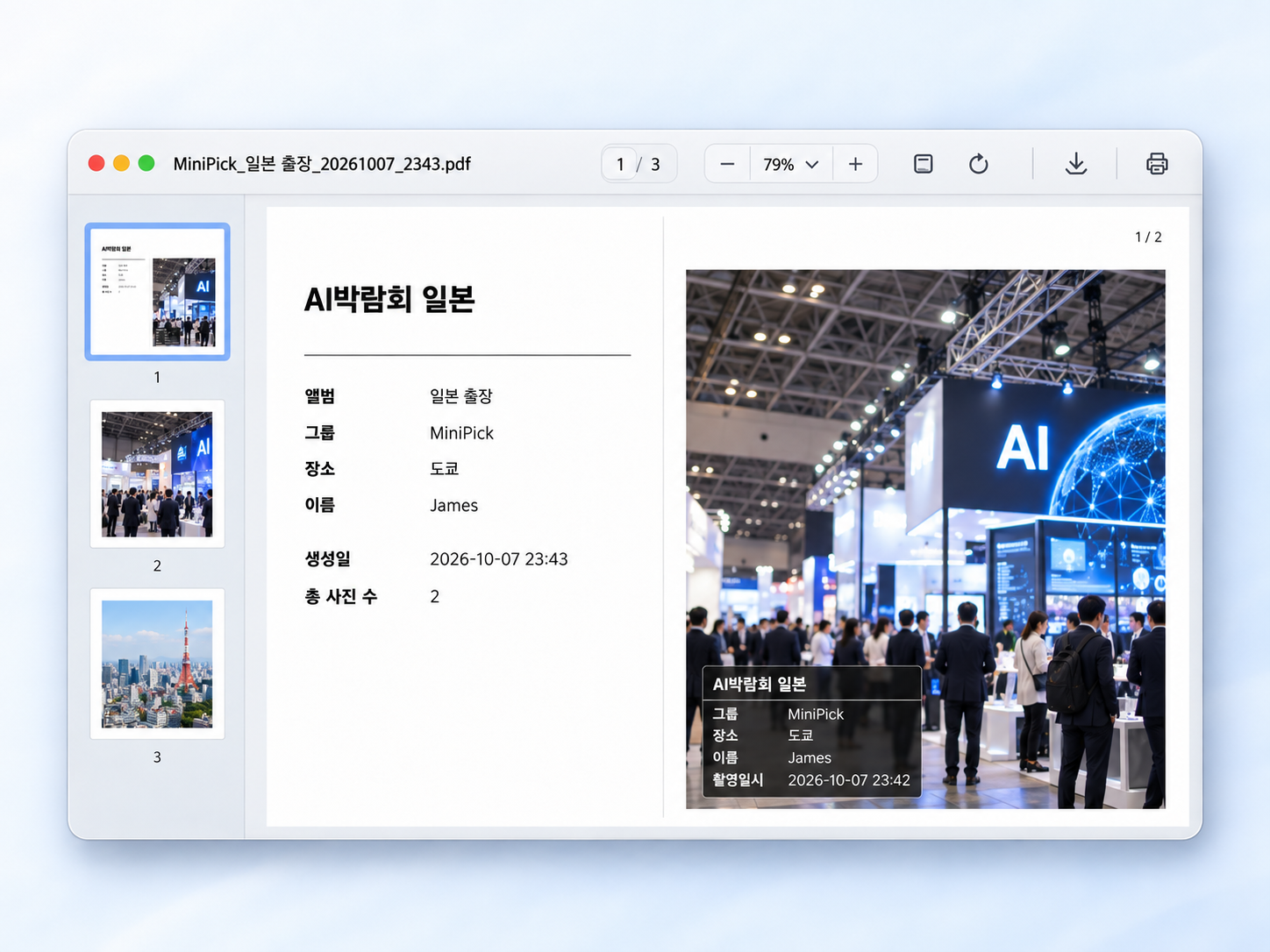Click the current page number field
This screenshot has width=1270, height=952.
click(x=620, y=164)
